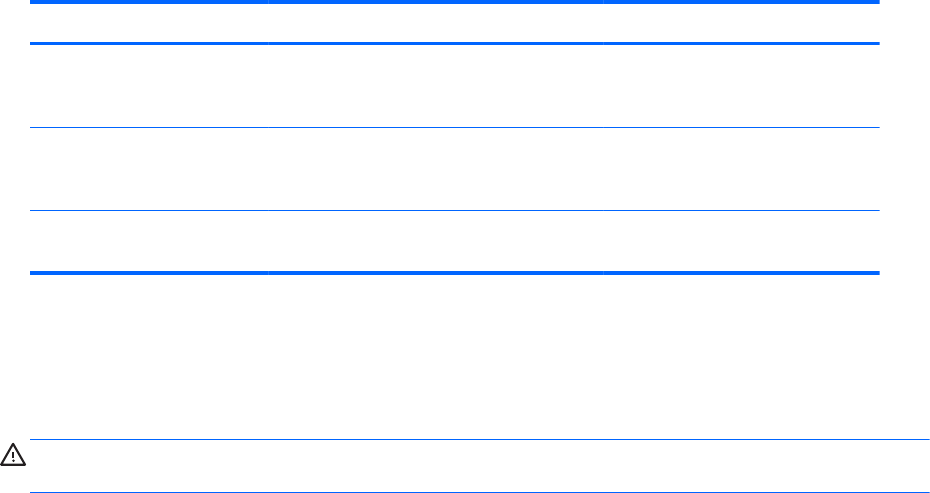Select first body row, first column cell
The width and height of the screenshot is (930, 493).
tap(149, 86)
